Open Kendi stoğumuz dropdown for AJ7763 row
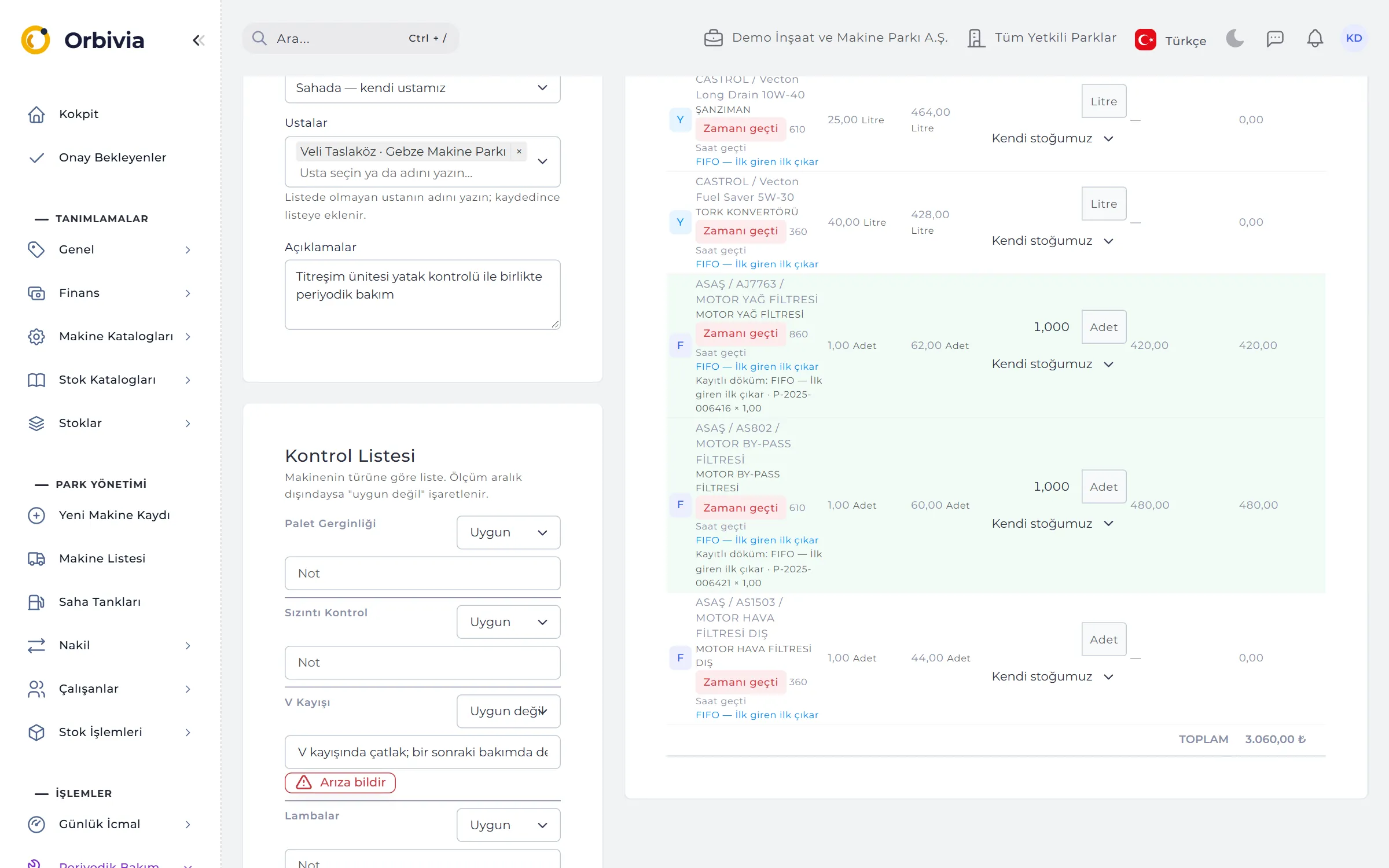The image size is (1389, 868). (1052, 364)
